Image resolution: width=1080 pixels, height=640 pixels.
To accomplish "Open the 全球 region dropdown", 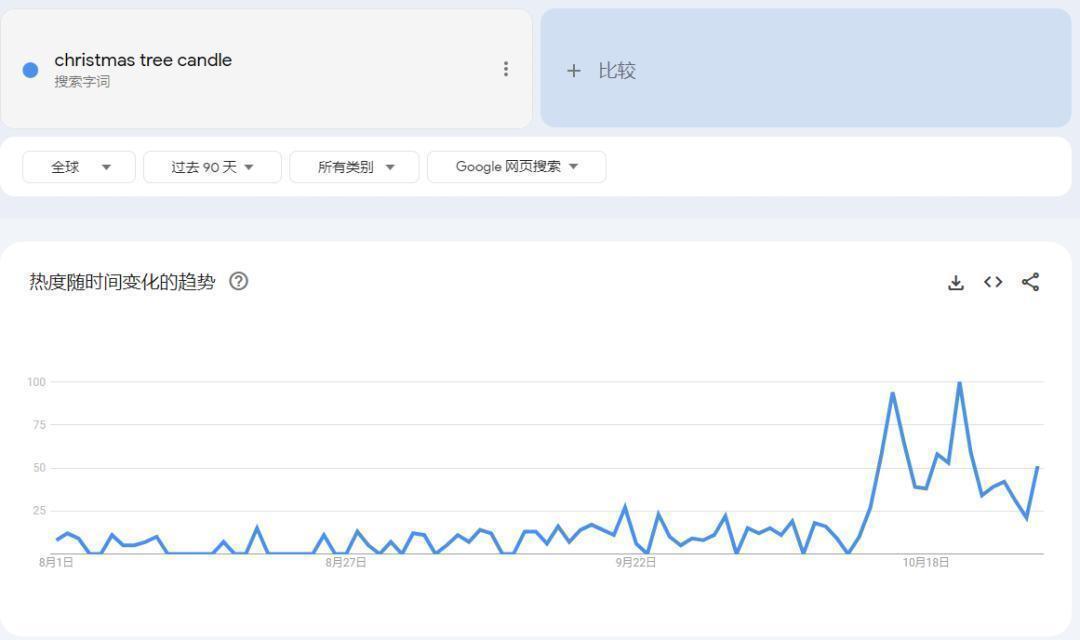I will point(79,167).
